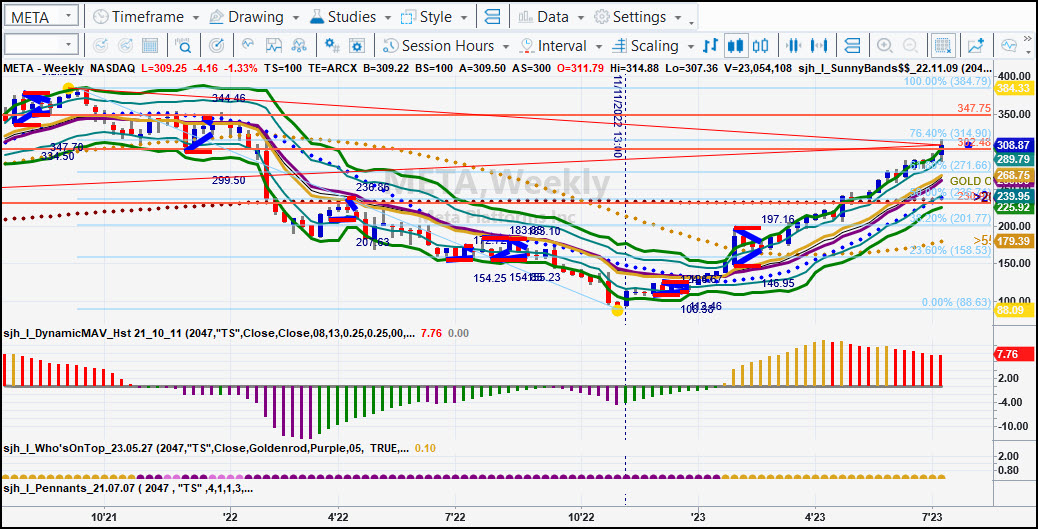
Task: Click the small wave-line analysis icon
Action: (249, 46)
